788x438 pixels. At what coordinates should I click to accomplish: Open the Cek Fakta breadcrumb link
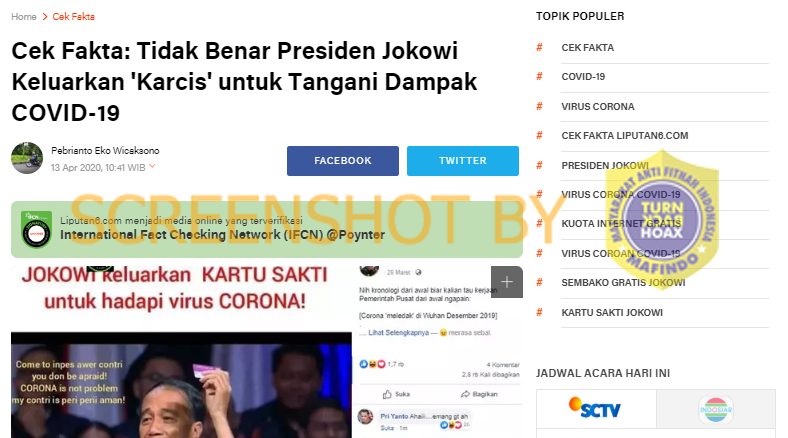tap(73, 17)
